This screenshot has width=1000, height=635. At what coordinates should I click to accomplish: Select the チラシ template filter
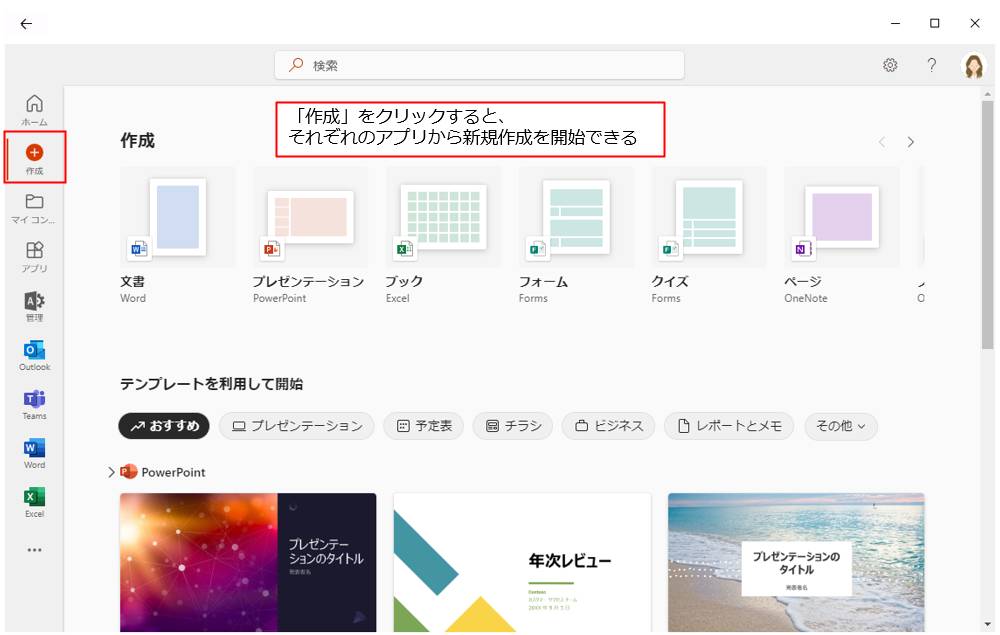point(513,426)
